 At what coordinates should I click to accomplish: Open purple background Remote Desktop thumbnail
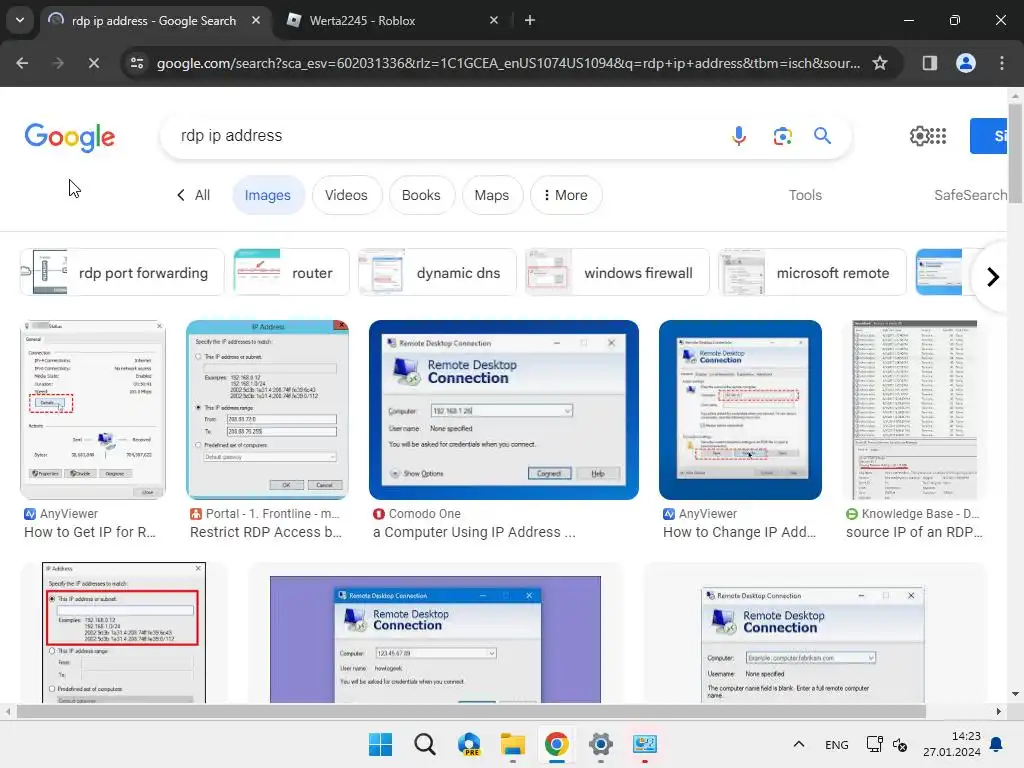436,639
